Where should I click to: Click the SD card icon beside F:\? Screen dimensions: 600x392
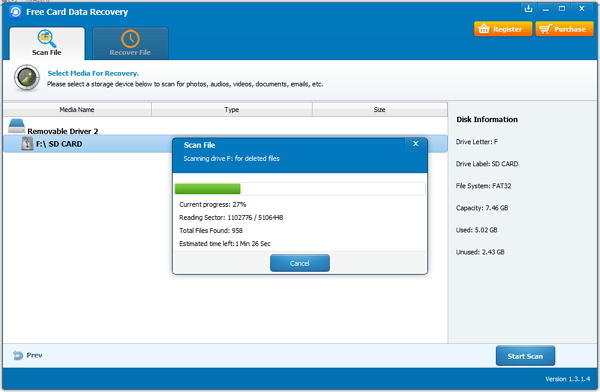point(27,144)
